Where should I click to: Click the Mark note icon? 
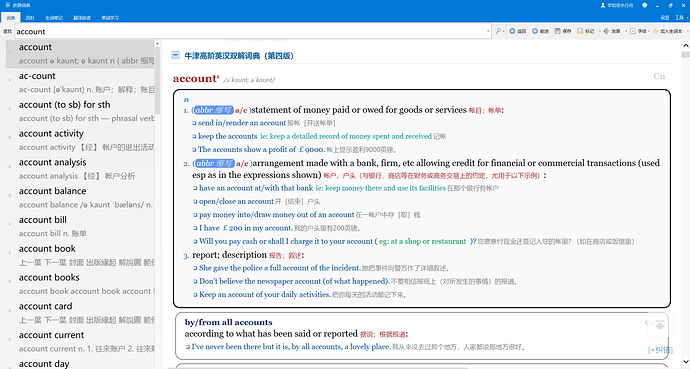580,31
